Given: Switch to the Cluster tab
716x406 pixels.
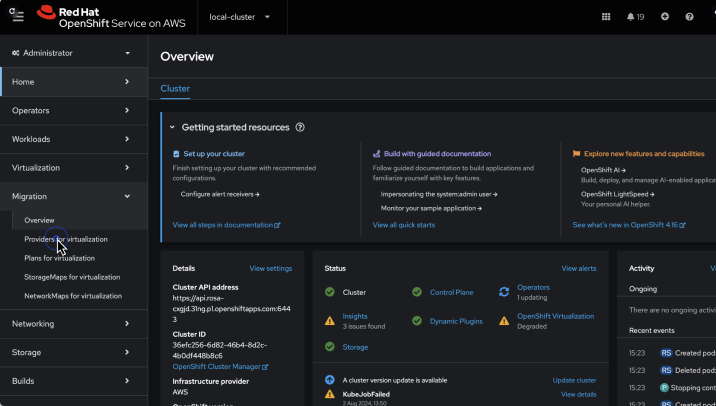Looking at the screenshot, I should point(175,89).
